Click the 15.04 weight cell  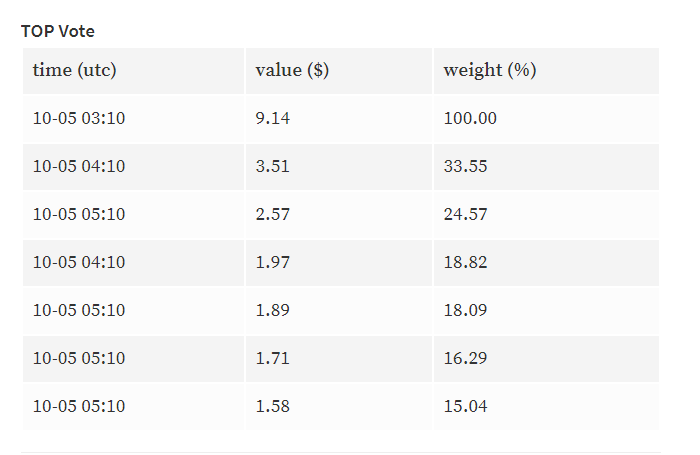coord(546,407)
